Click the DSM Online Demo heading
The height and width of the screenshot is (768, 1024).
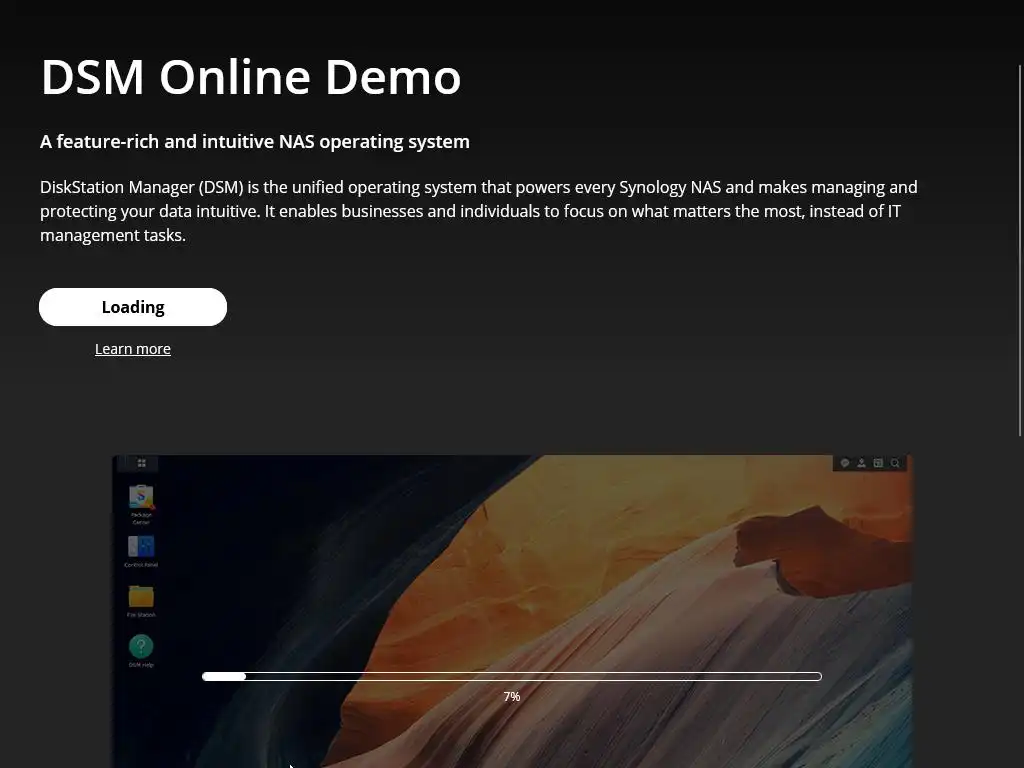pyautogui.click(x=251, y=77)
